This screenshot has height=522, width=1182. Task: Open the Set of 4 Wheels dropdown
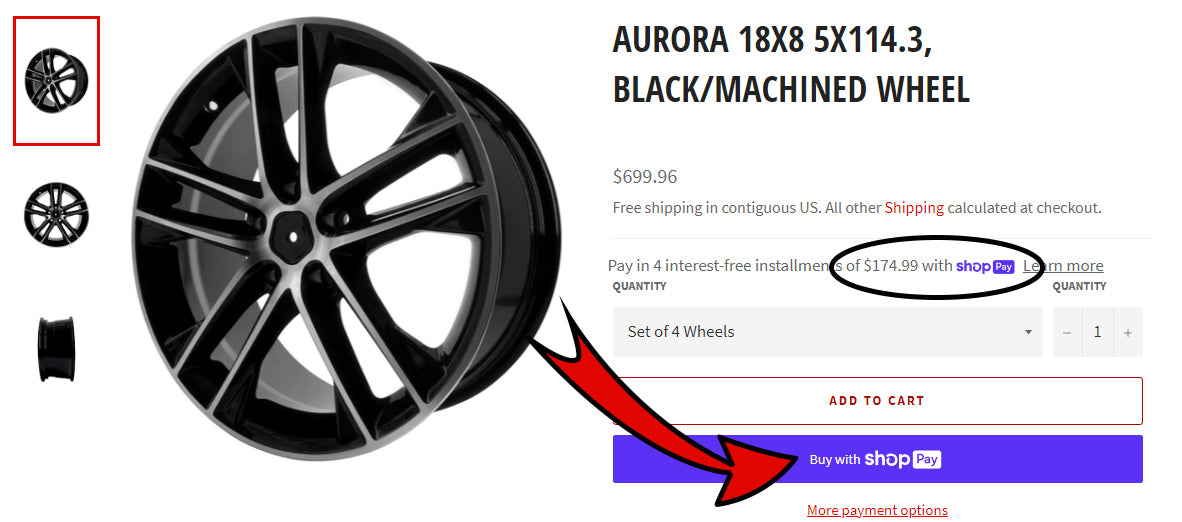828,332
